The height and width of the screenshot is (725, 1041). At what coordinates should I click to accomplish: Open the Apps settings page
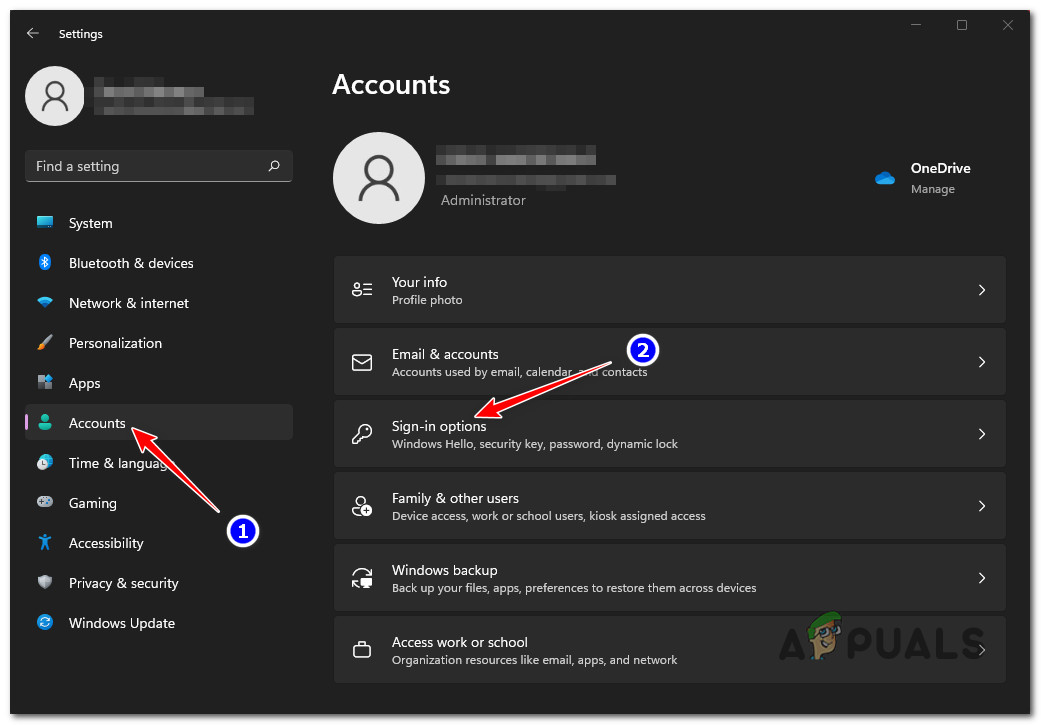(159, 382)
